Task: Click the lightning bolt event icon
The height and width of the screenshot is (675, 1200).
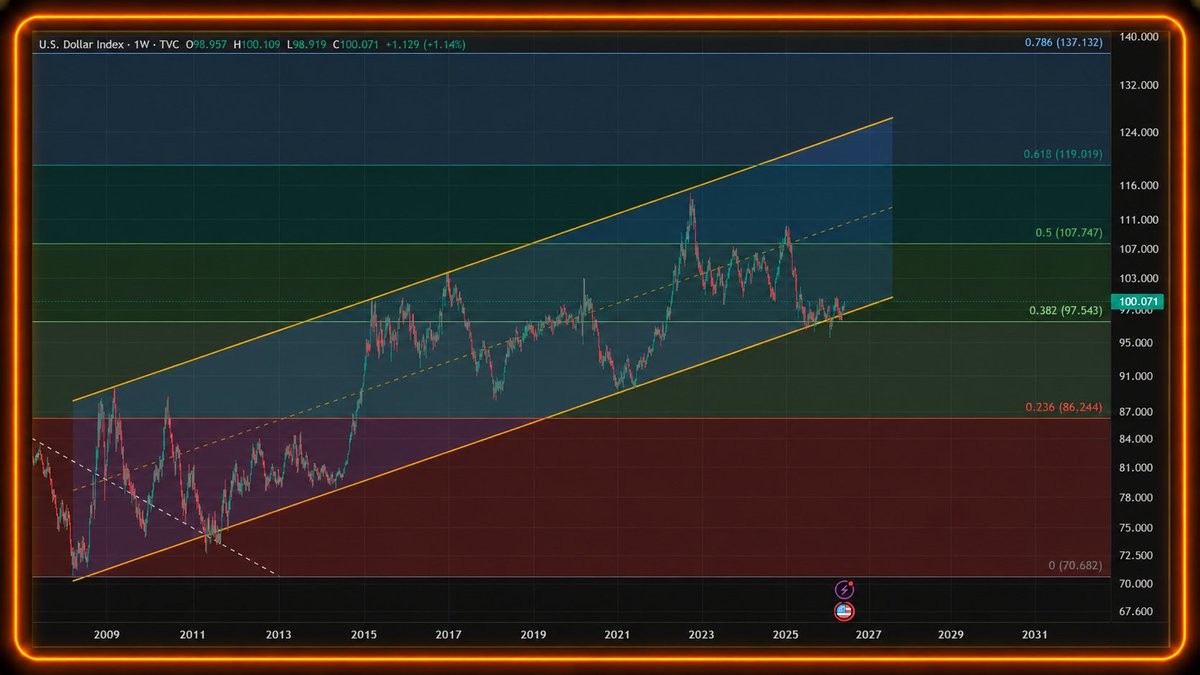Action: [x=845, y=590]
